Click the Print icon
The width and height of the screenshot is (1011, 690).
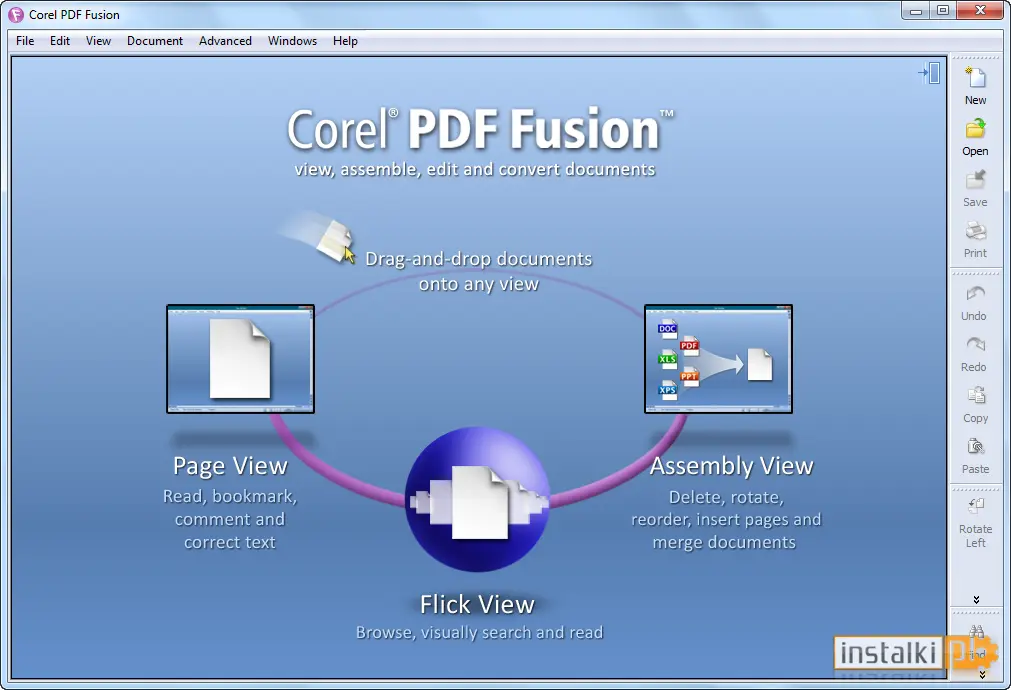[975, 230]
